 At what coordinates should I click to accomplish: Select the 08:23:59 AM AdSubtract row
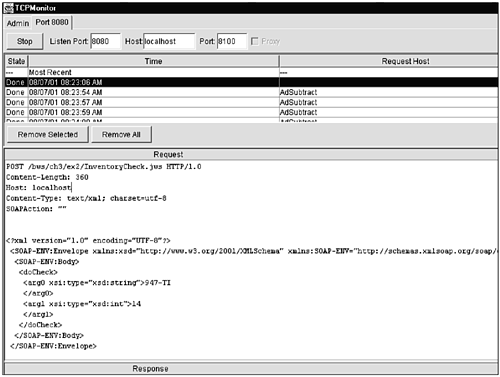click(252, 112)
